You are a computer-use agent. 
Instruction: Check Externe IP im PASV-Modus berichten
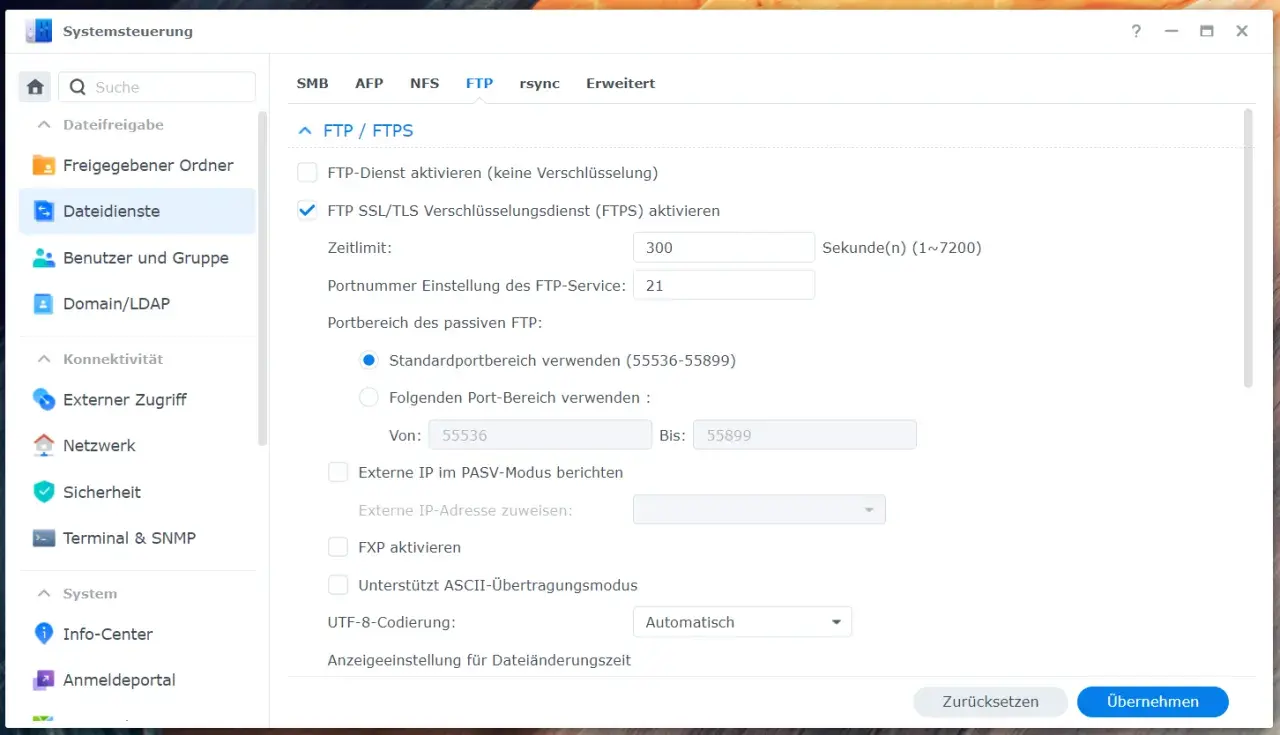(338, 472)
